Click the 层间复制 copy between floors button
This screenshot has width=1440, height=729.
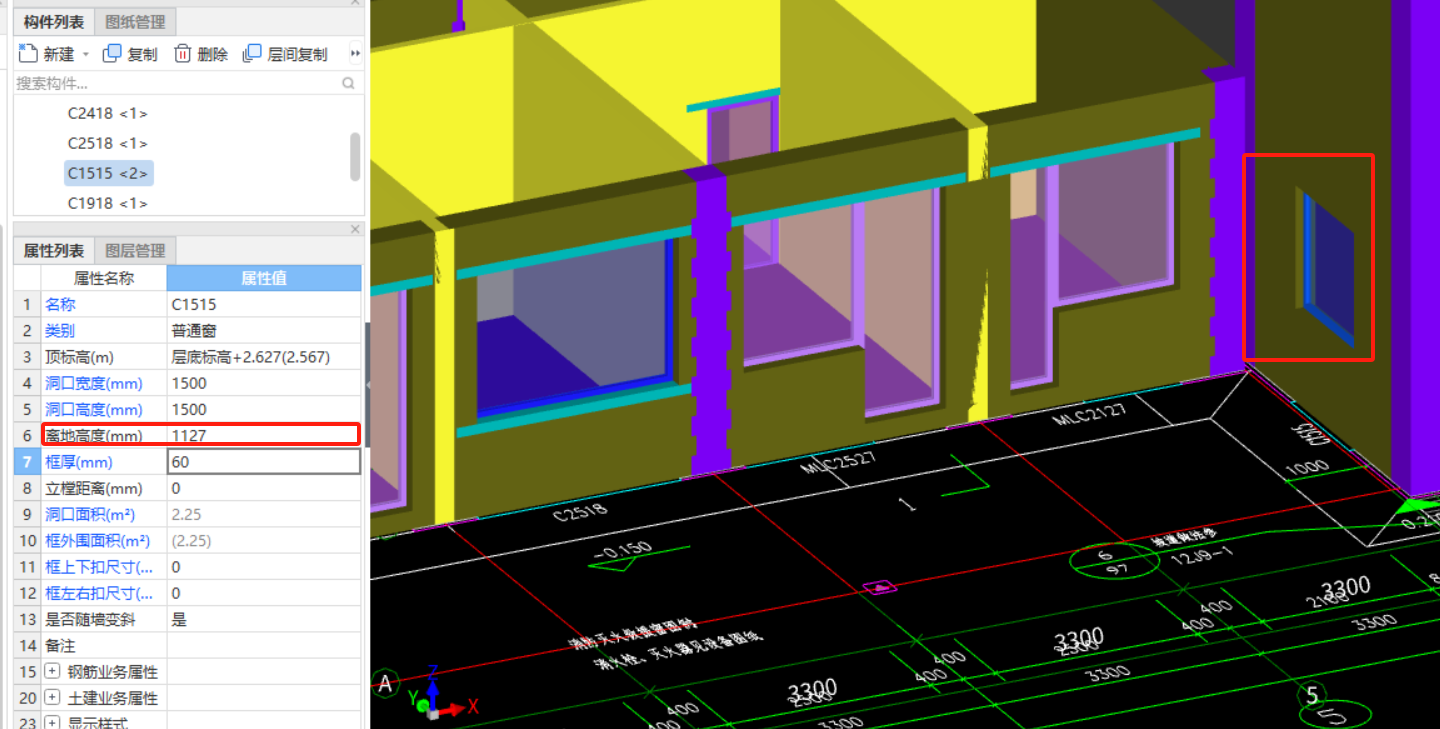pos(285,54)
